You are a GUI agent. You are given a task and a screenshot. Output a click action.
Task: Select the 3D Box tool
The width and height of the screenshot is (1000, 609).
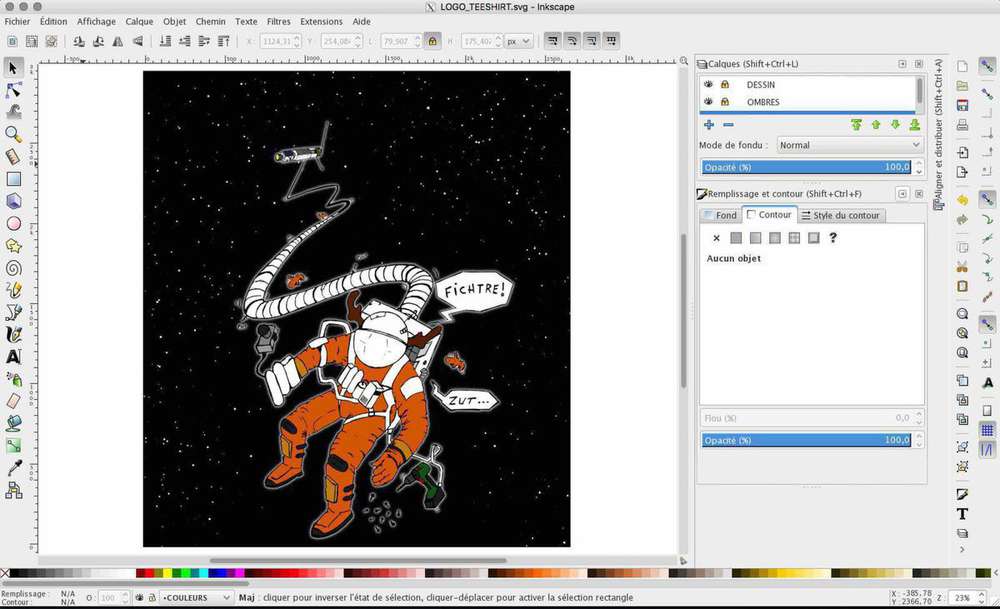[x=13, y=202]
